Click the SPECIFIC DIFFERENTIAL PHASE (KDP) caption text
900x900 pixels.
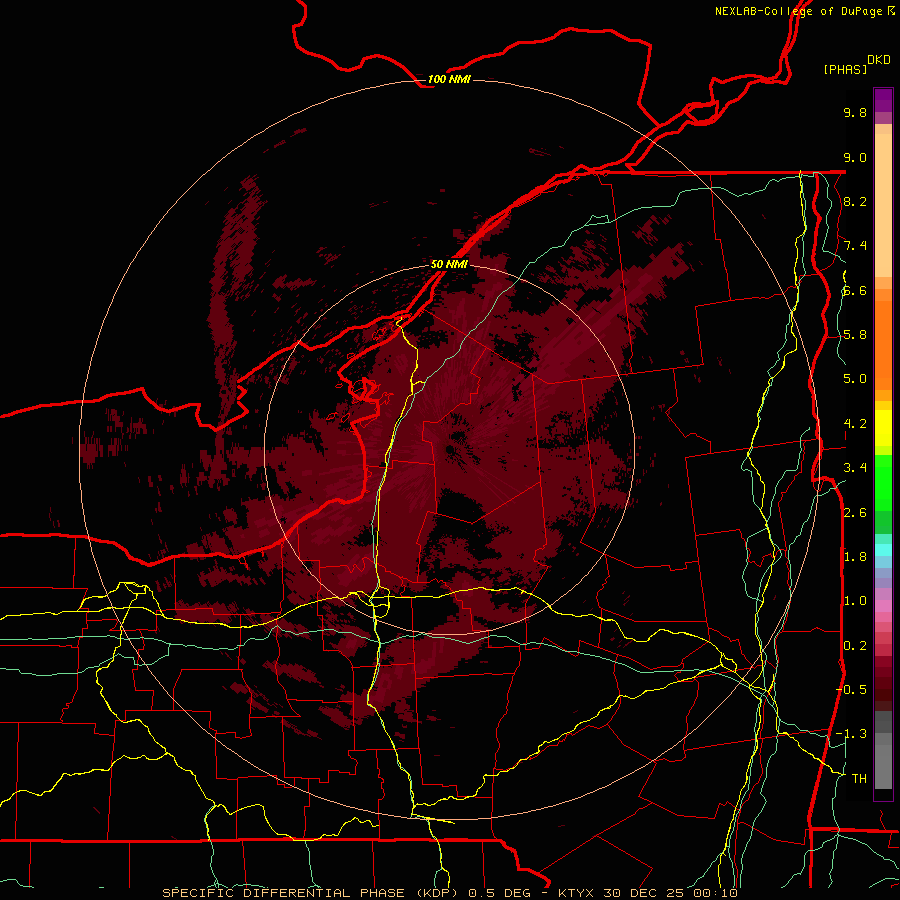pyautogui.click(x=312, y=893)
